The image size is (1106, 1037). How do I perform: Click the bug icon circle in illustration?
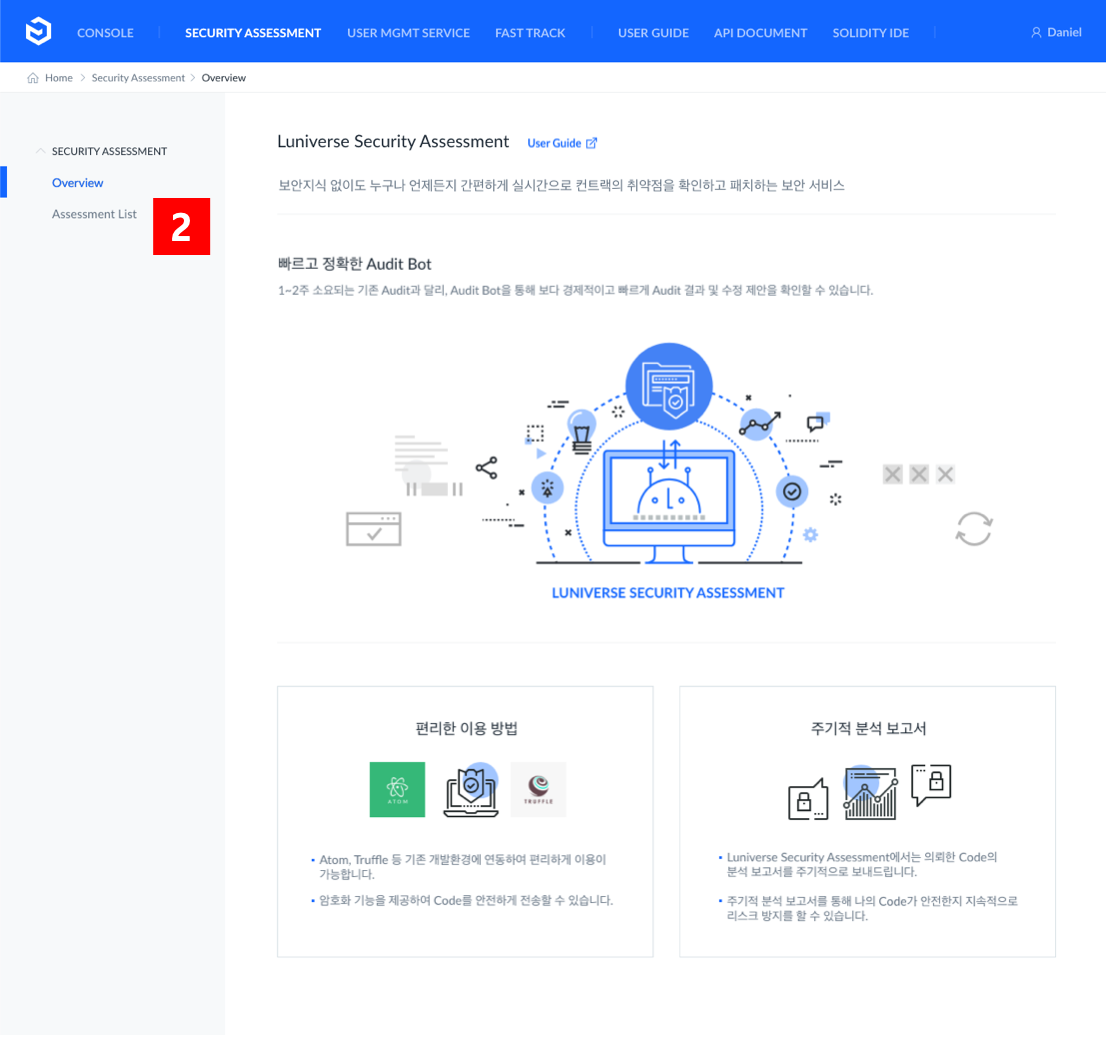[547, 487]
